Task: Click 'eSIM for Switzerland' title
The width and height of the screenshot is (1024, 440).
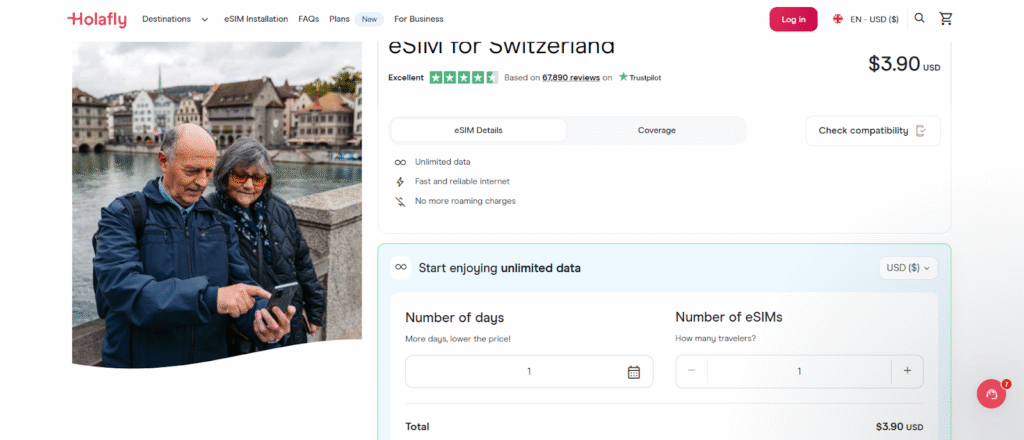Action: point(502,47)
